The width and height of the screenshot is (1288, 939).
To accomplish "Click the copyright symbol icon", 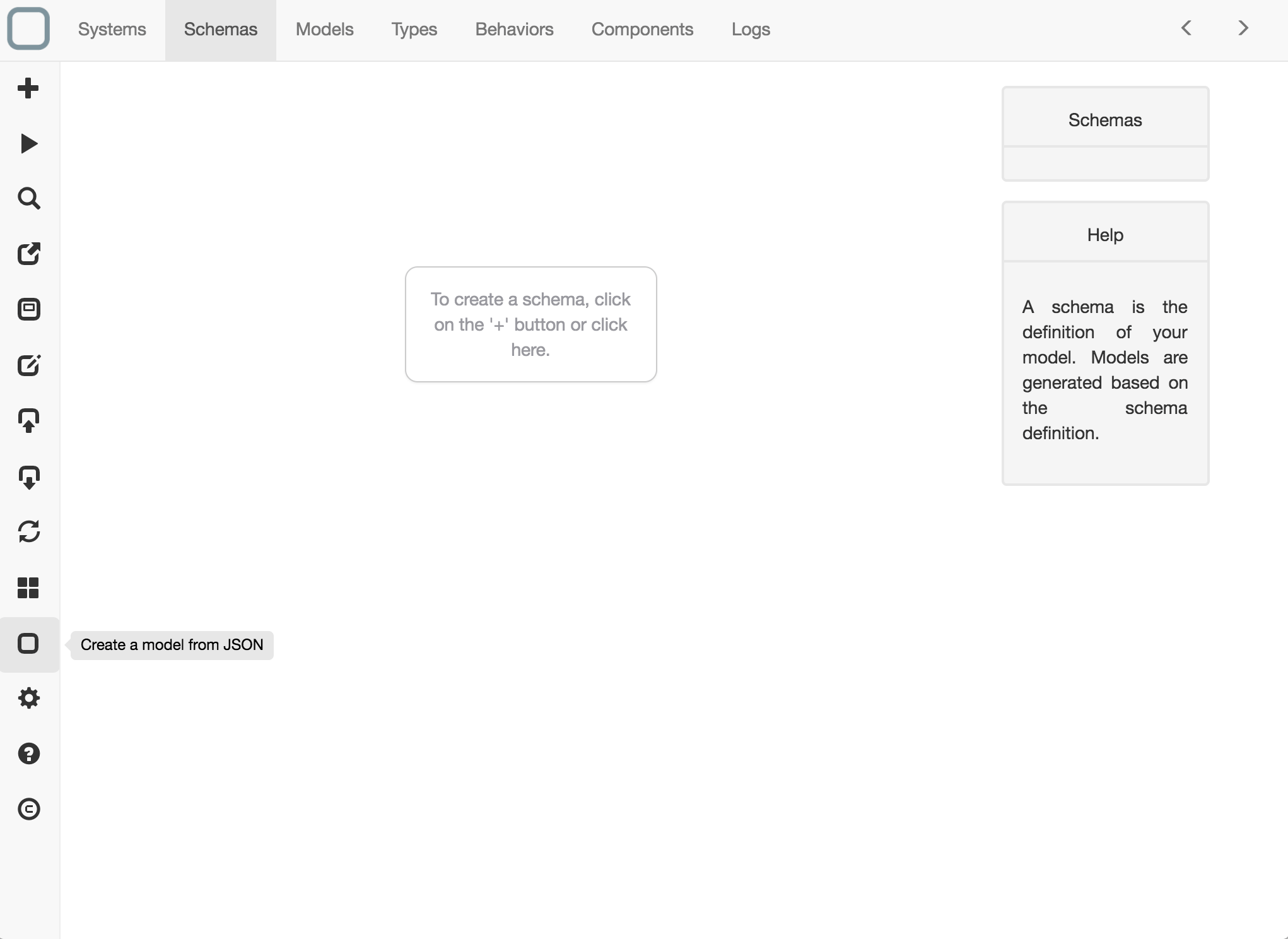I will coord(28,809).
